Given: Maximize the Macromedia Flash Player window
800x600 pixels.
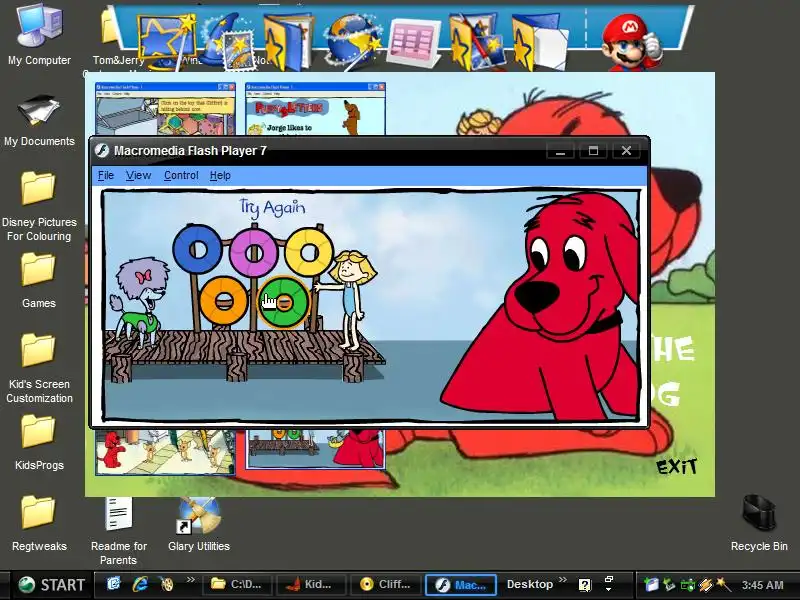Looking at the screenshot, I should click(593, 151).
